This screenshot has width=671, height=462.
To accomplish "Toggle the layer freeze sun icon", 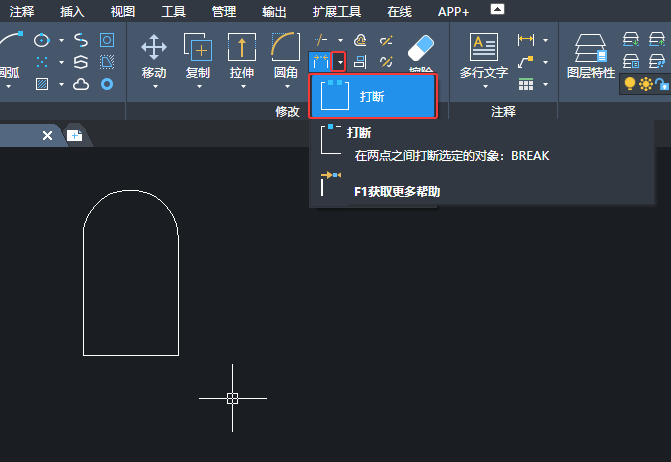I will coord(646,84).
